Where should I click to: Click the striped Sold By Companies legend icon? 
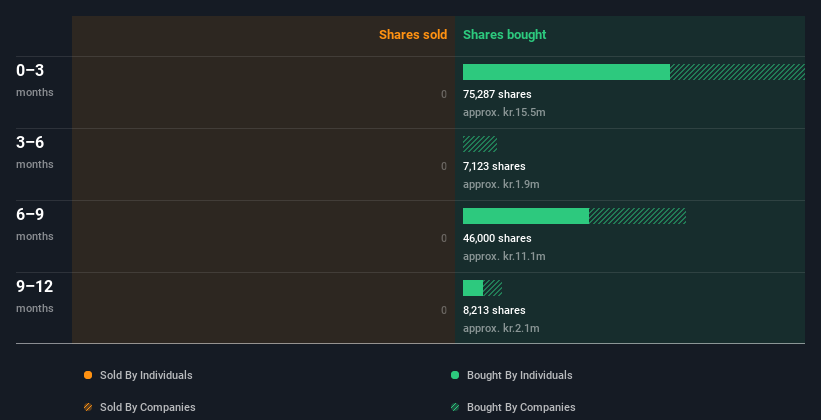click(x=88, y=407)
